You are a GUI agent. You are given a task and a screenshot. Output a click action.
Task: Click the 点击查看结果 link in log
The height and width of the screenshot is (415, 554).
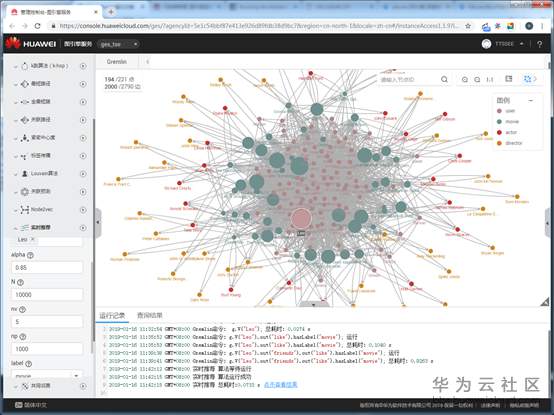point(281,385)
